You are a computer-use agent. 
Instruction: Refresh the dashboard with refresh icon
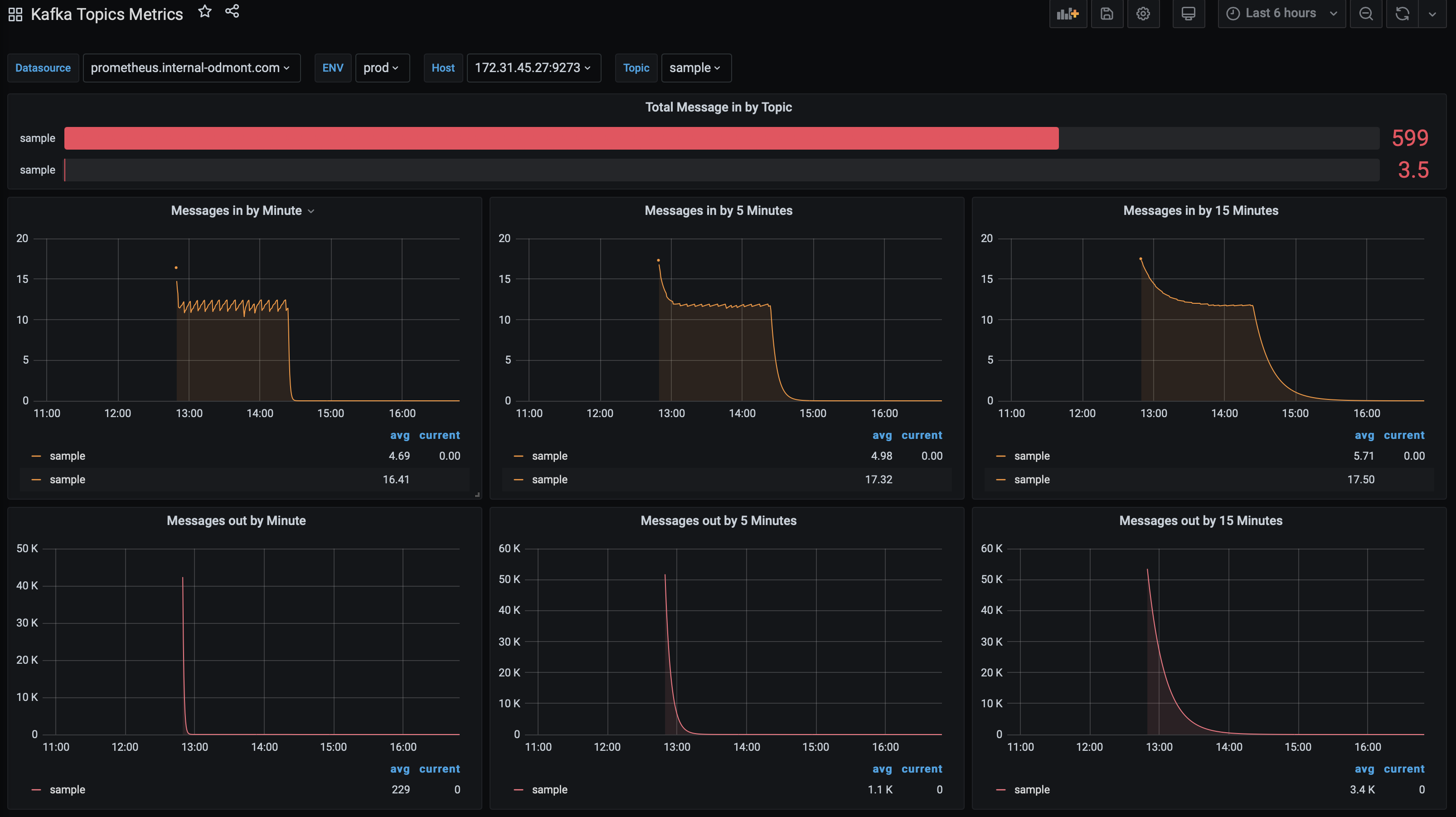pyautogui.click(x=1402, y=14)
